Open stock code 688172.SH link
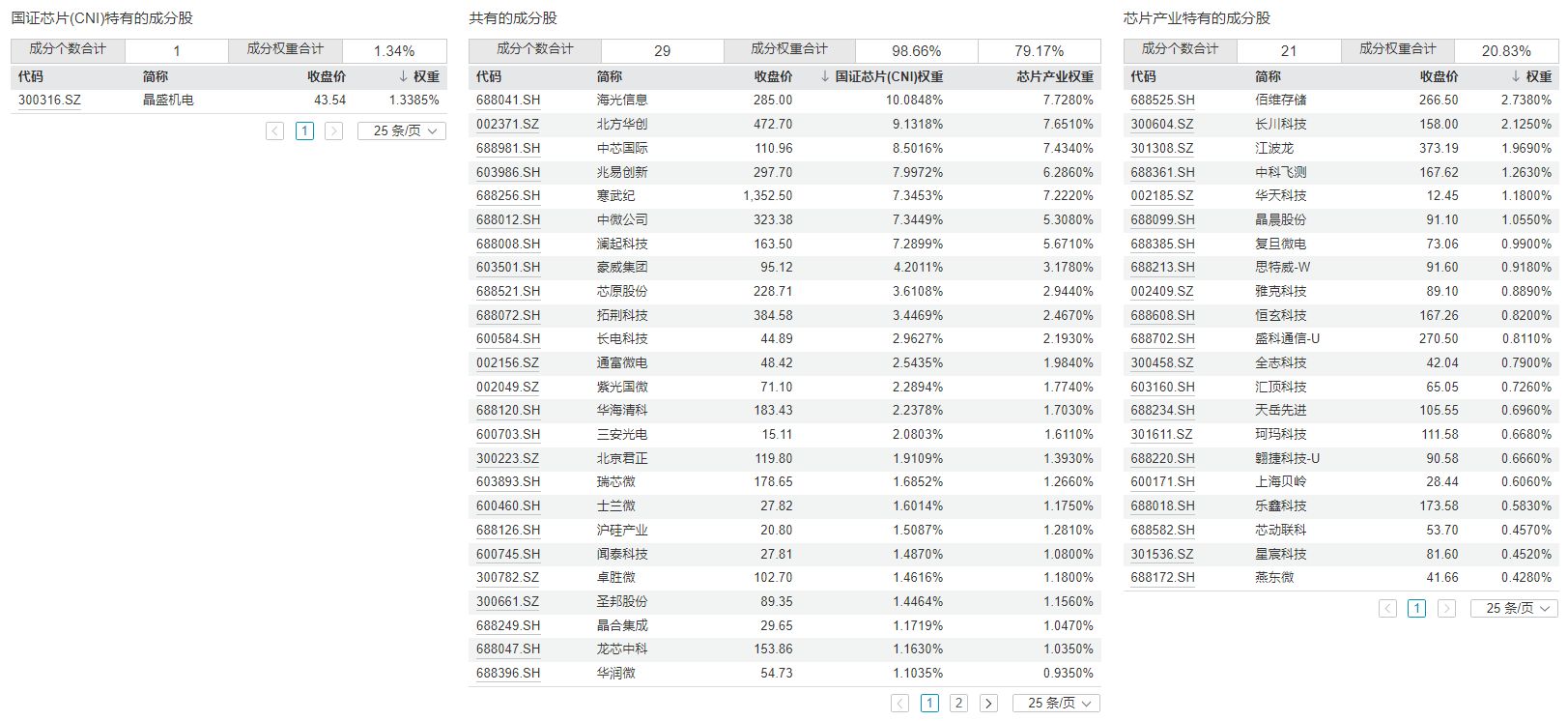The image size is (1568, 721). [x=1163, y=577]
